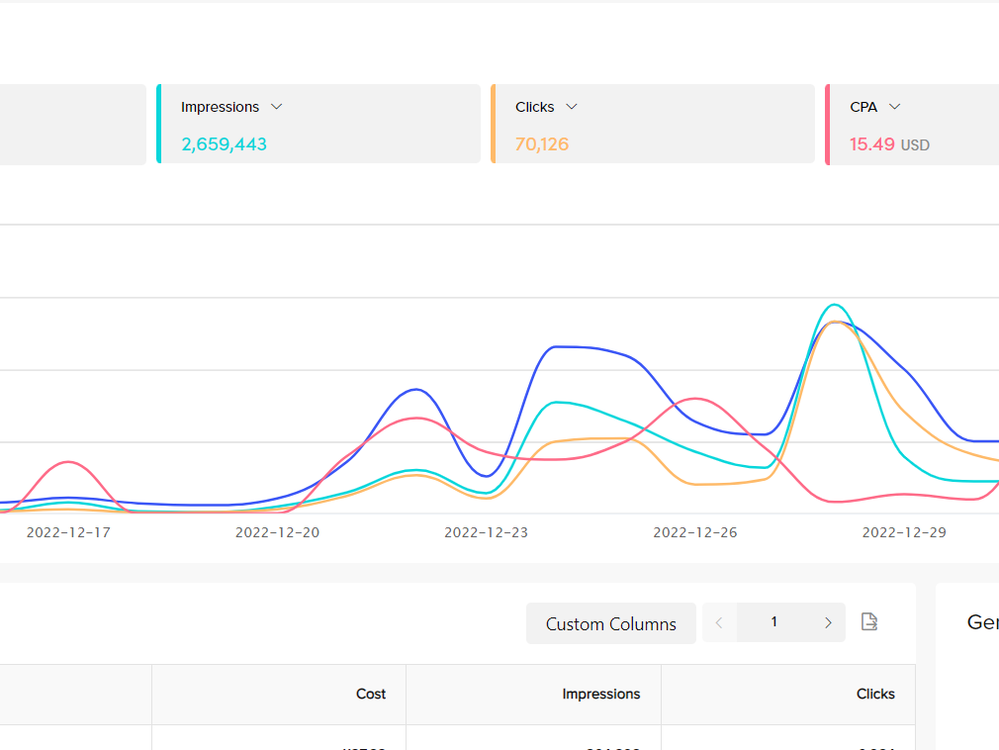Click the 15.49 USD CPA value
Screen dimensions: 999x750
tap(889, 144)
